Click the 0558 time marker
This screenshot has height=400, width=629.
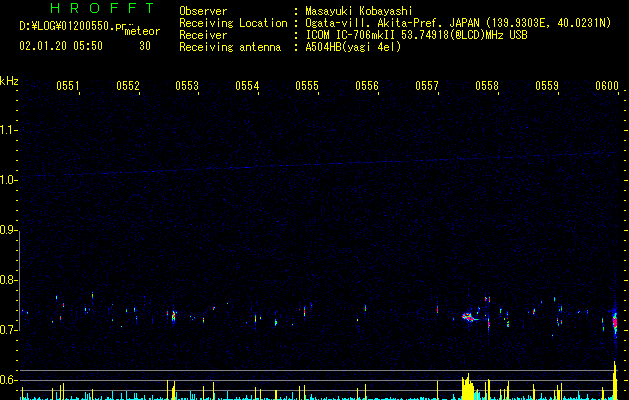[x=487, y=86]
